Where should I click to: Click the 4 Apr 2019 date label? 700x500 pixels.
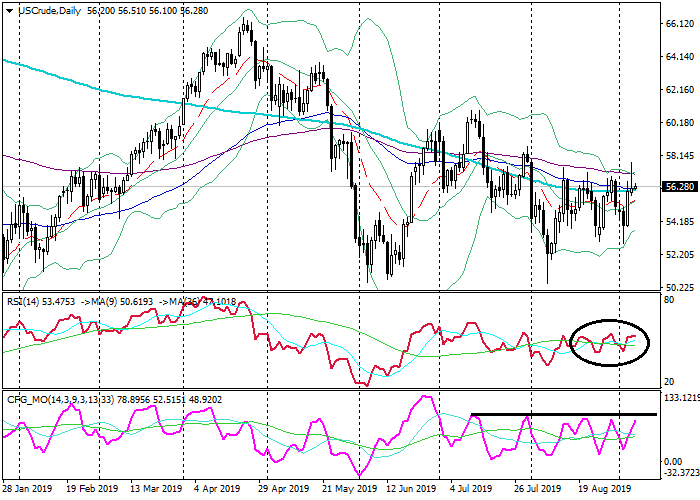point(215,490)
